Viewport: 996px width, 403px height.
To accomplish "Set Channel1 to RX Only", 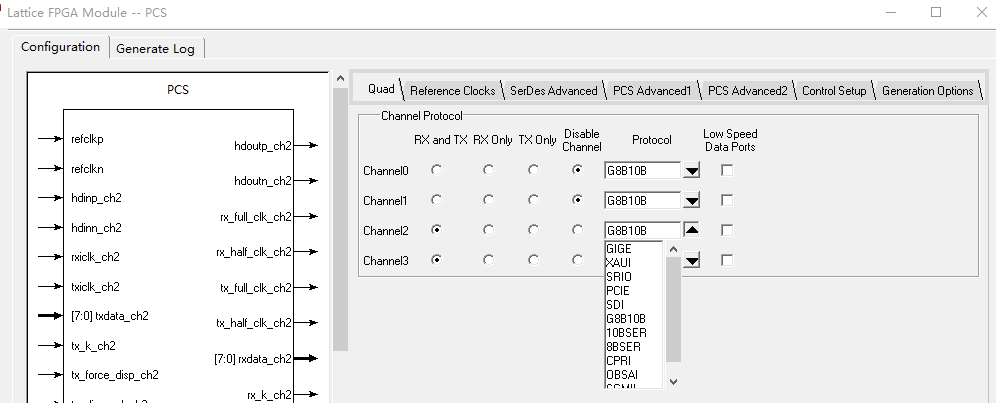I will coord(488,200).
